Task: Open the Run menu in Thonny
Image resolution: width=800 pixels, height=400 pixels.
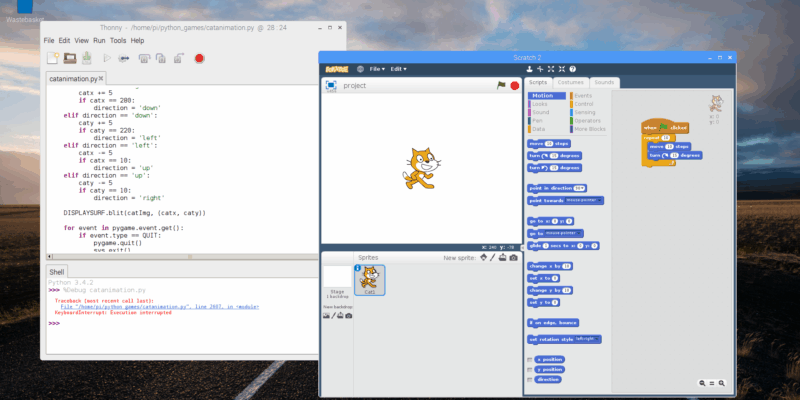Action: 99,40
